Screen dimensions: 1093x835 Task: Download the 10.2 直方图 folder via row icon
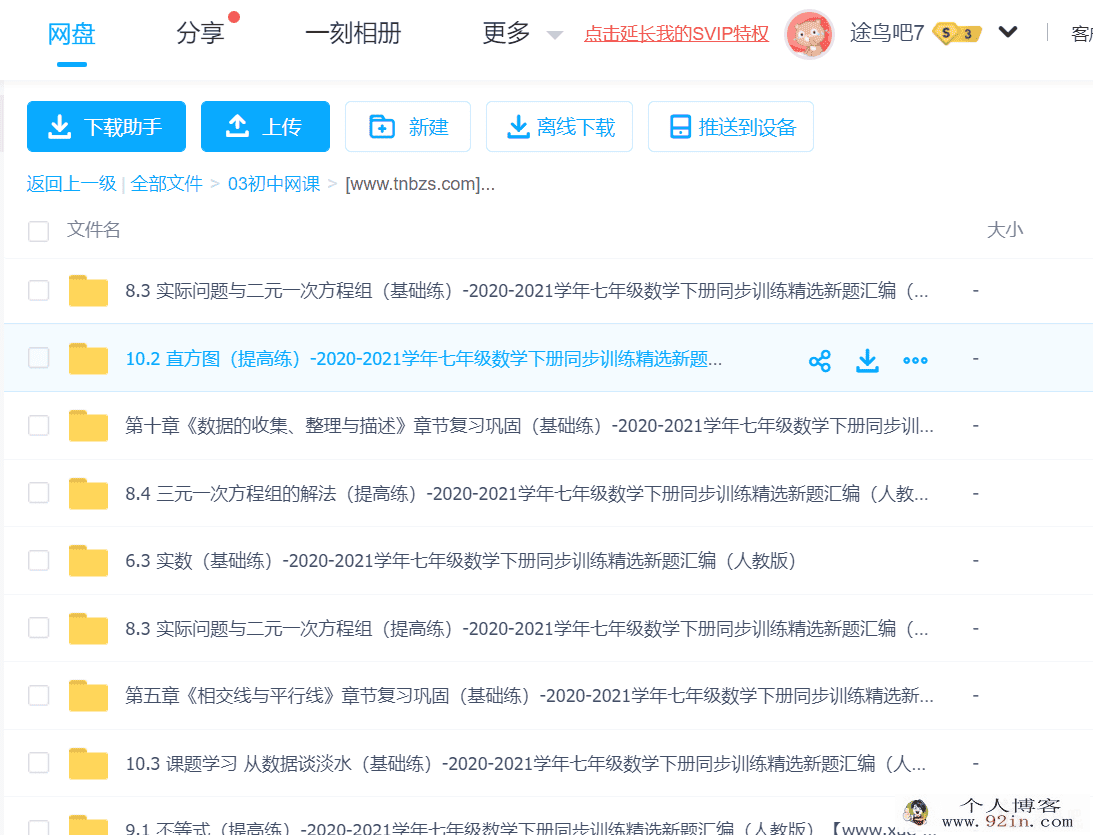867,360
